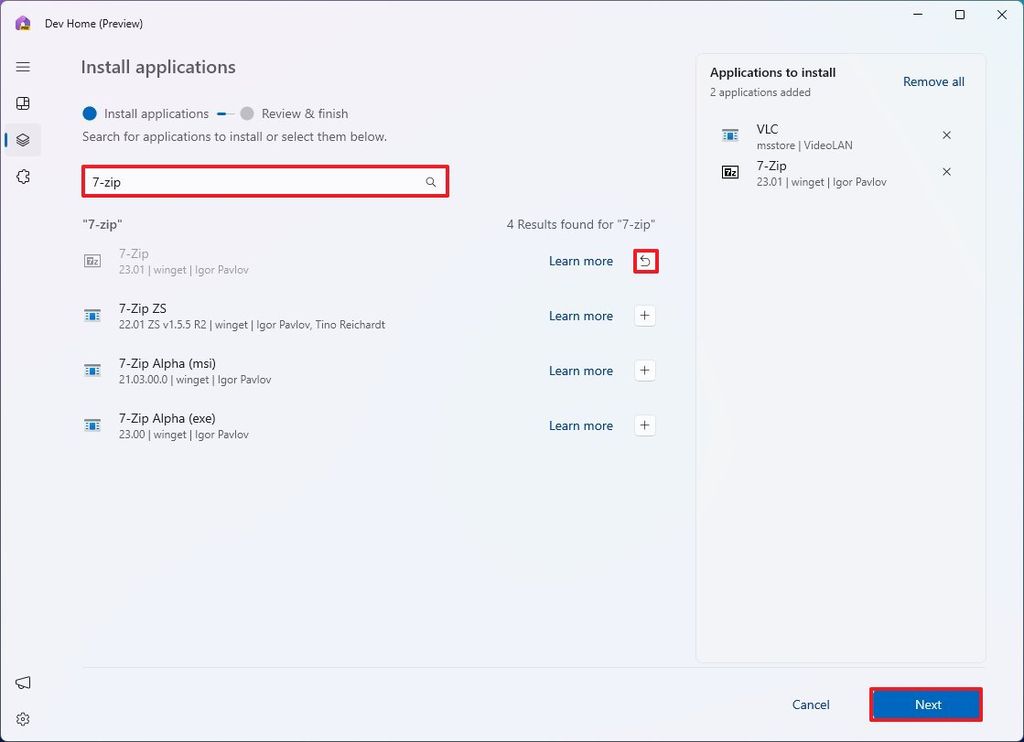Click the Remove all link

pyautogui.click(x=933, y=81)
